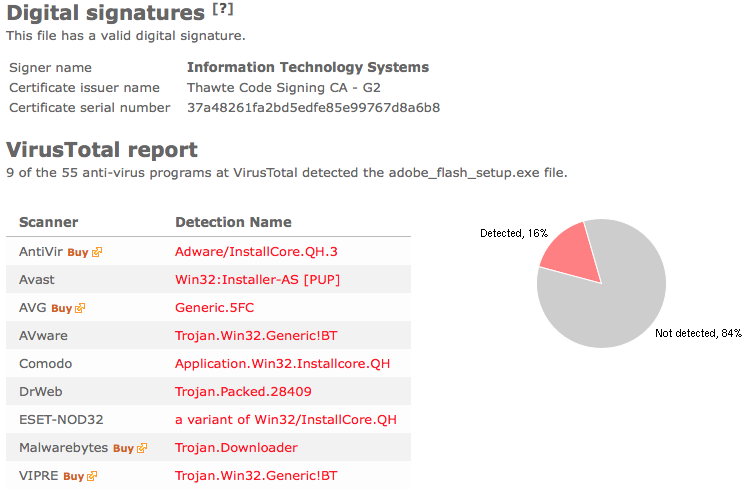This screenshot has width=748, height=495.
Task: Click the external link icon next to AVG Buy
Action: coord(80,309)
